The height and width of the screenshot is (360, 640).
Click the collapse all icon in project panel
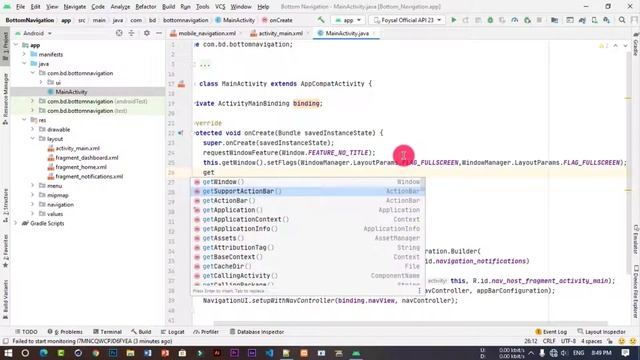pyautogui.click(x=131, y=33)
